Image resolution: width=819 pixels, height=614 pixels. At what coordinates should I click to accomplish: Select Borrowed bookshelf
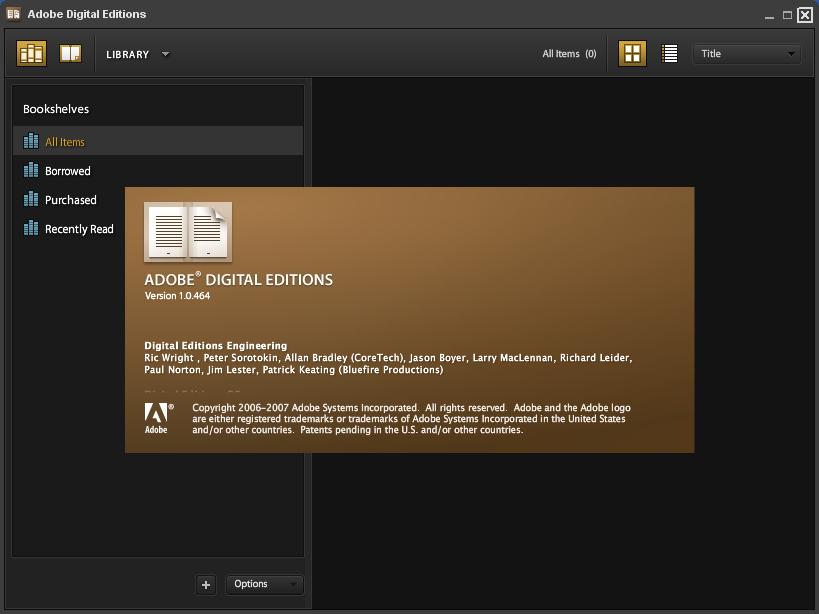[158, 170]
